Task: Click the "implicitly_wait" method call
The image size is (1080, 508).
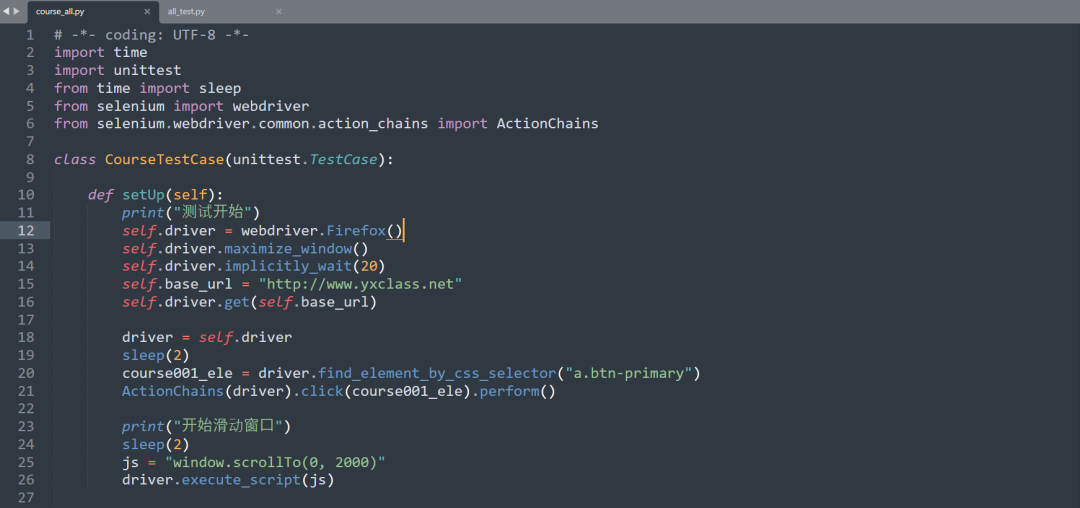Action: 288,266
